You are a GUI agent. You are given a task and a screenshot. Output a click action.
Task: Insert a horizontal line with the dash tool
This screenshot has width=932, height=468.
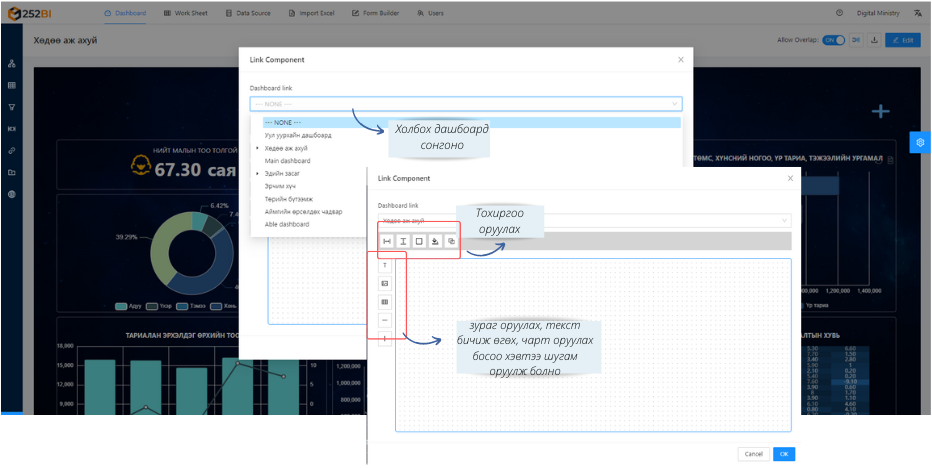point(385,320)
